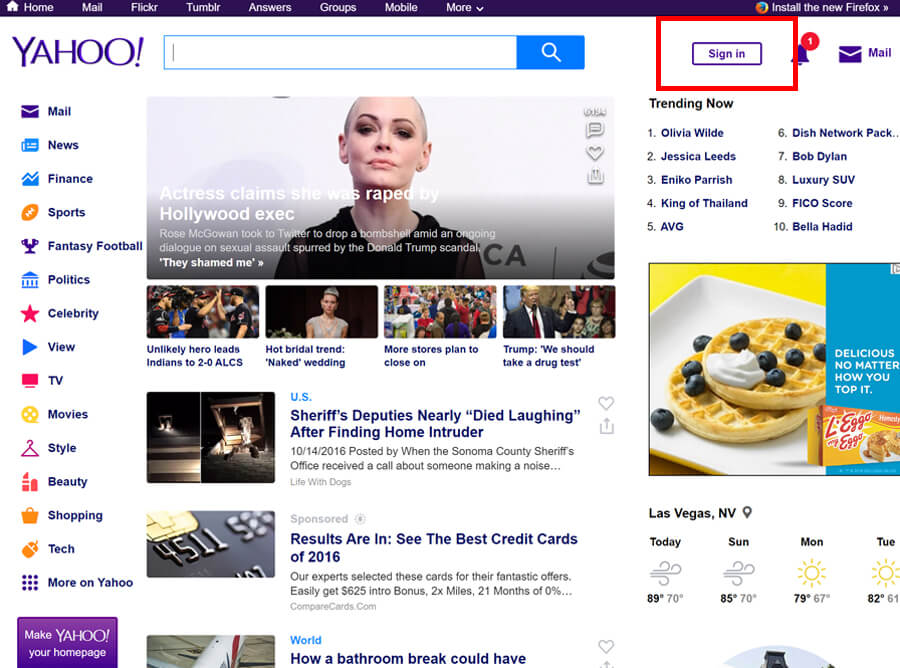Screen dimensions: 900x668
Task: Open the Mail top menu item
Action: 92,7
